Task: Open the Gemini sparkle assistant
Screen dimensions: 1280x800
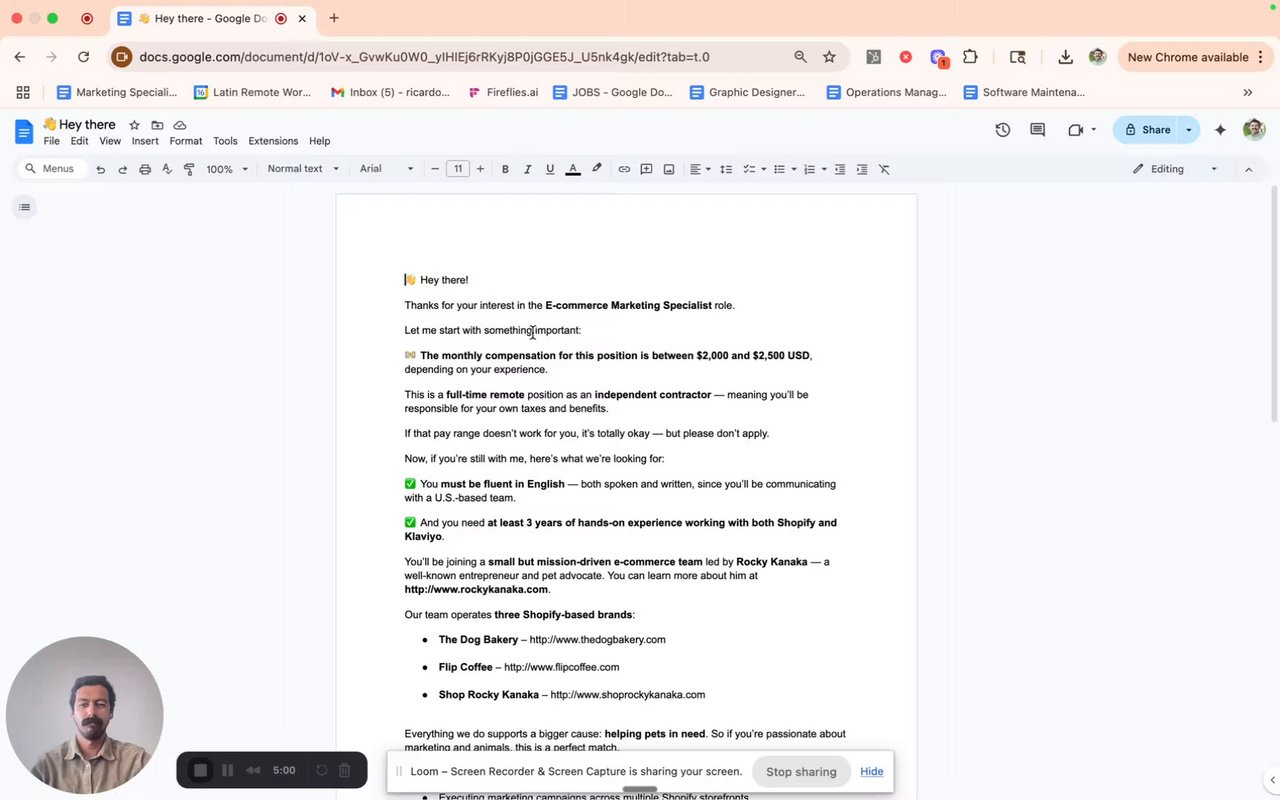Action: [x=1220, y=130]
